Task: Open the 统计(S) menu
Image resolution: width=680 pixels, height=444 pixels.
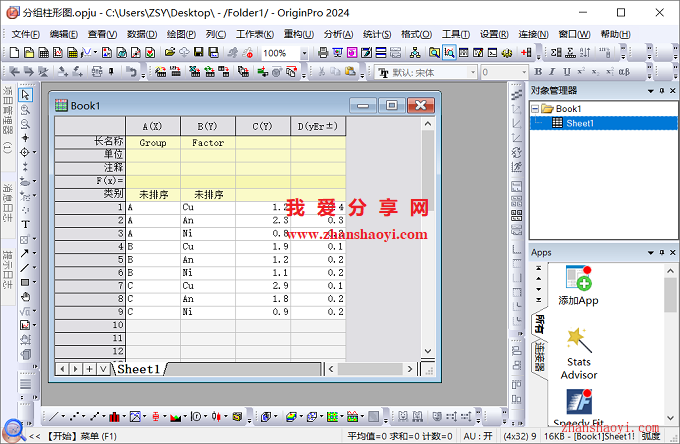Action: point(377,34)
